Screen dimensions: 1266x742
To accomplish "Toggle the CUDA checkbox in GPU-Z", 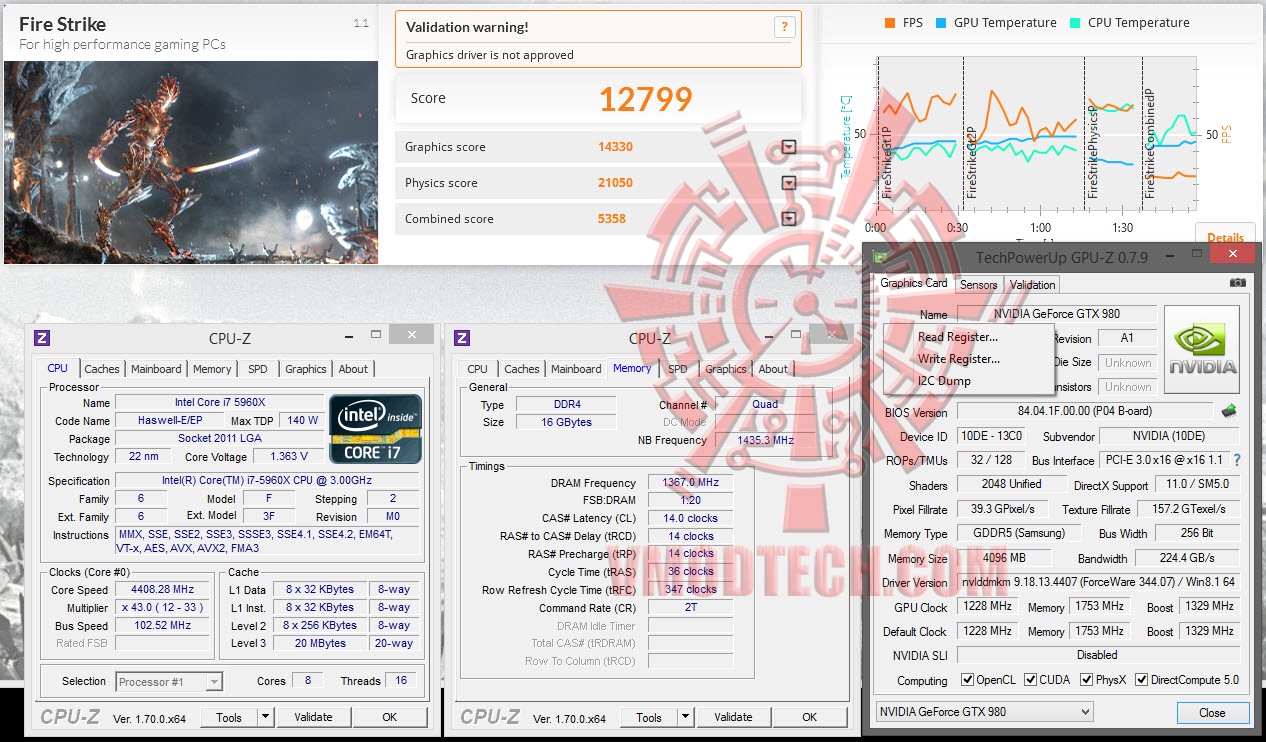I will pyautogui.click(x=1031, y=680).
